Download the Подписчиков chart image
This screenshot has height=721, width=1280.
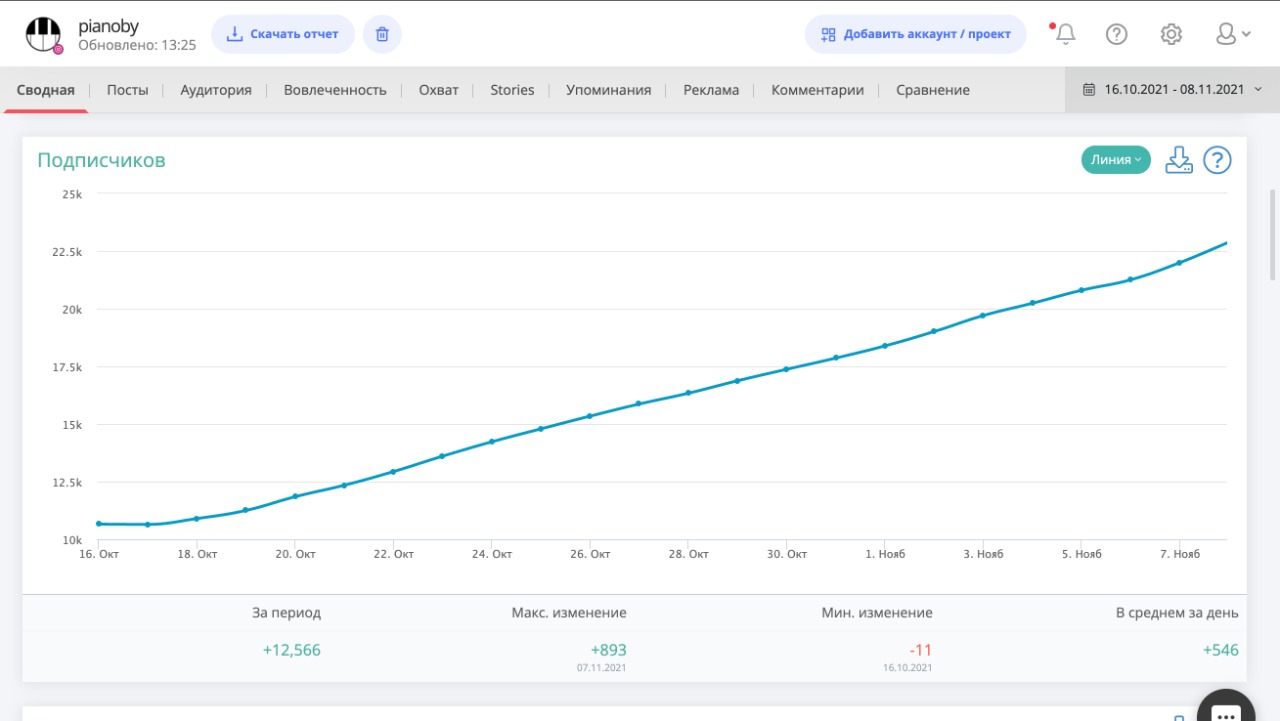[x=1179, y=160]
